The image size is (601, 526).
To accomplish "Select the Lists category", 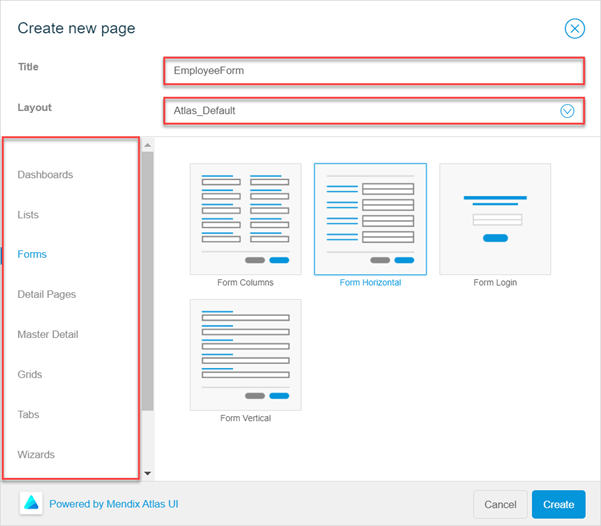I will pyautogui.click(x=29, y=215).
